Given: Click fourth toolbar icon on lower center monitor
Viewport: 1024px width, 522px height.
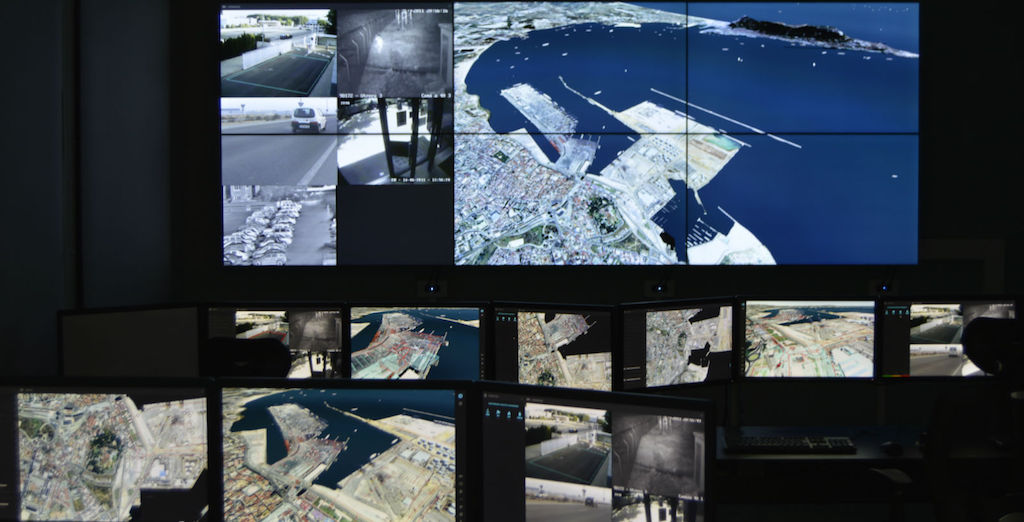Looking at the screenshot, I should pos(519,414).
